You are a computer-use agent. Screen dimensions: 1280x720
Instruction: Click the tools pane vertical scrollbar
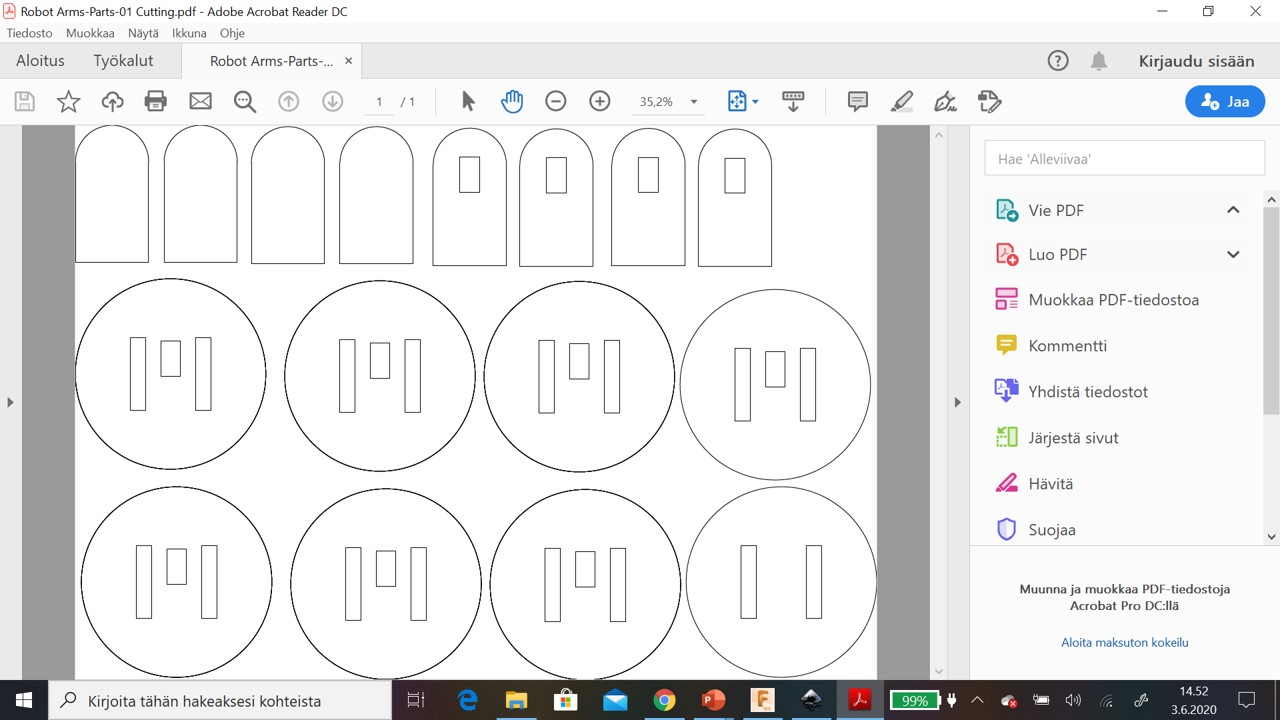coord(1272,310)
